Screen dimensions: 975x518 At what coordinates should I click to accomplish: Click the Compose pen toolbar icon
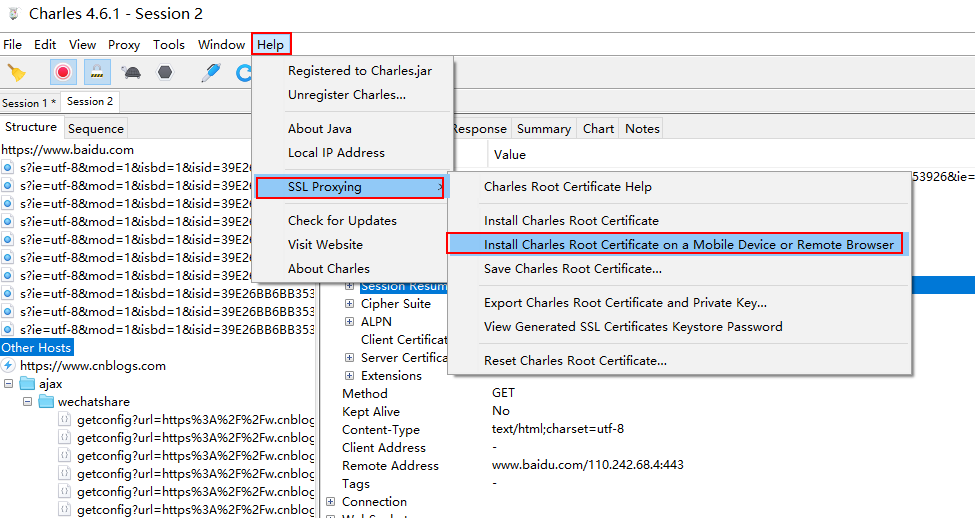tap(211, 73)
